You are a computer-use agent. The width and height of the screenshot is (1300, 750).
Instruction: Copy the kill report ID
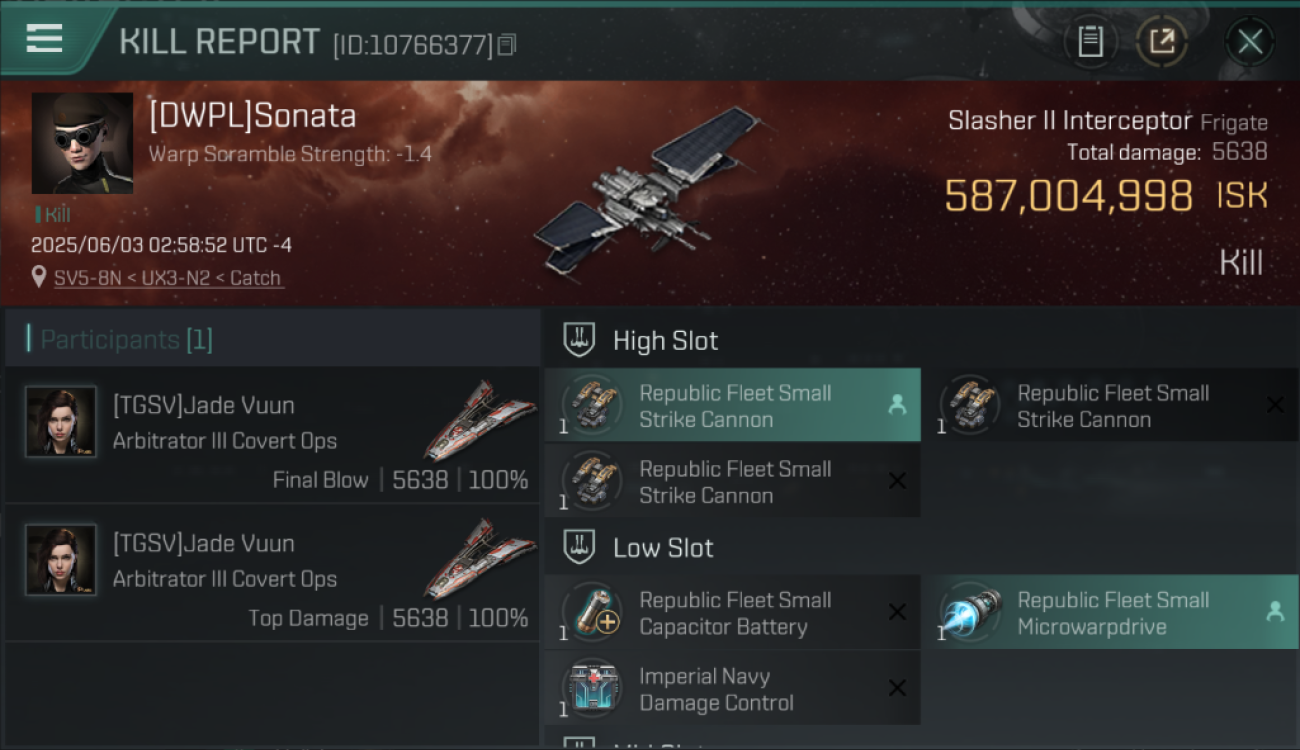point(507,45)
